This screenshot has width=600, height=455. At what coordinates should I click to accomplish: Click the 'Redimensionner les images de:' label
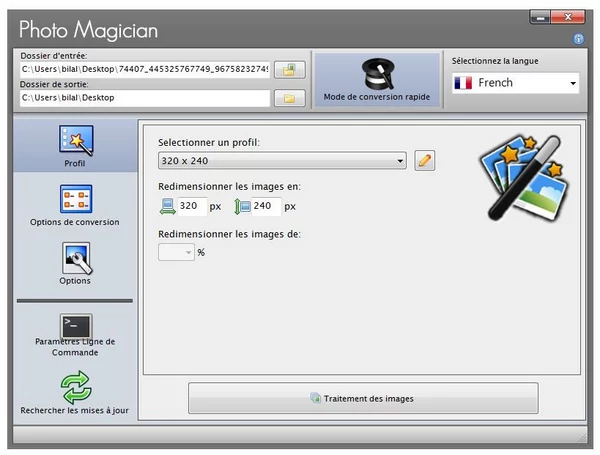[230, 234]
